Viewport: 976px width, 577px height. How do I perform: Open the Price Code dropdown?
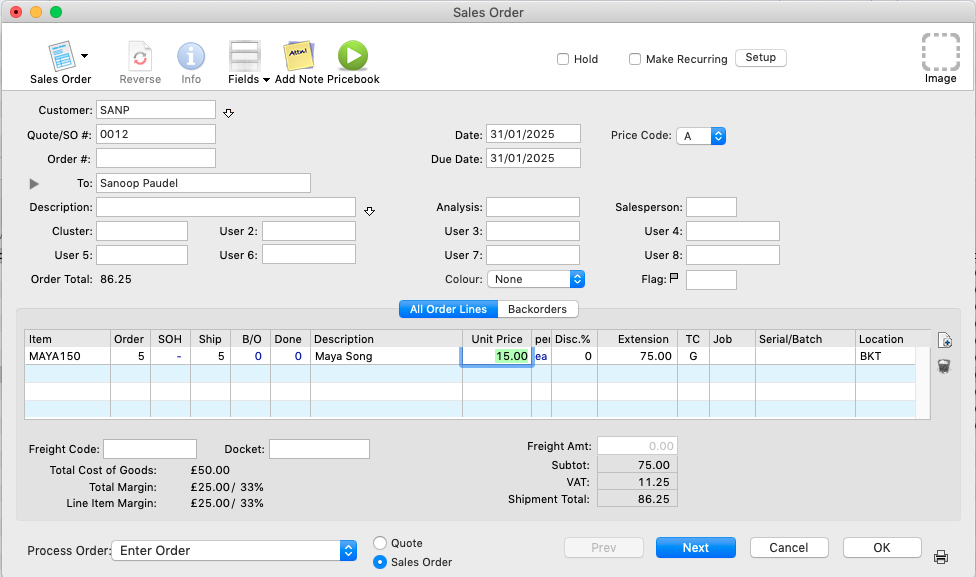(702, 136)
